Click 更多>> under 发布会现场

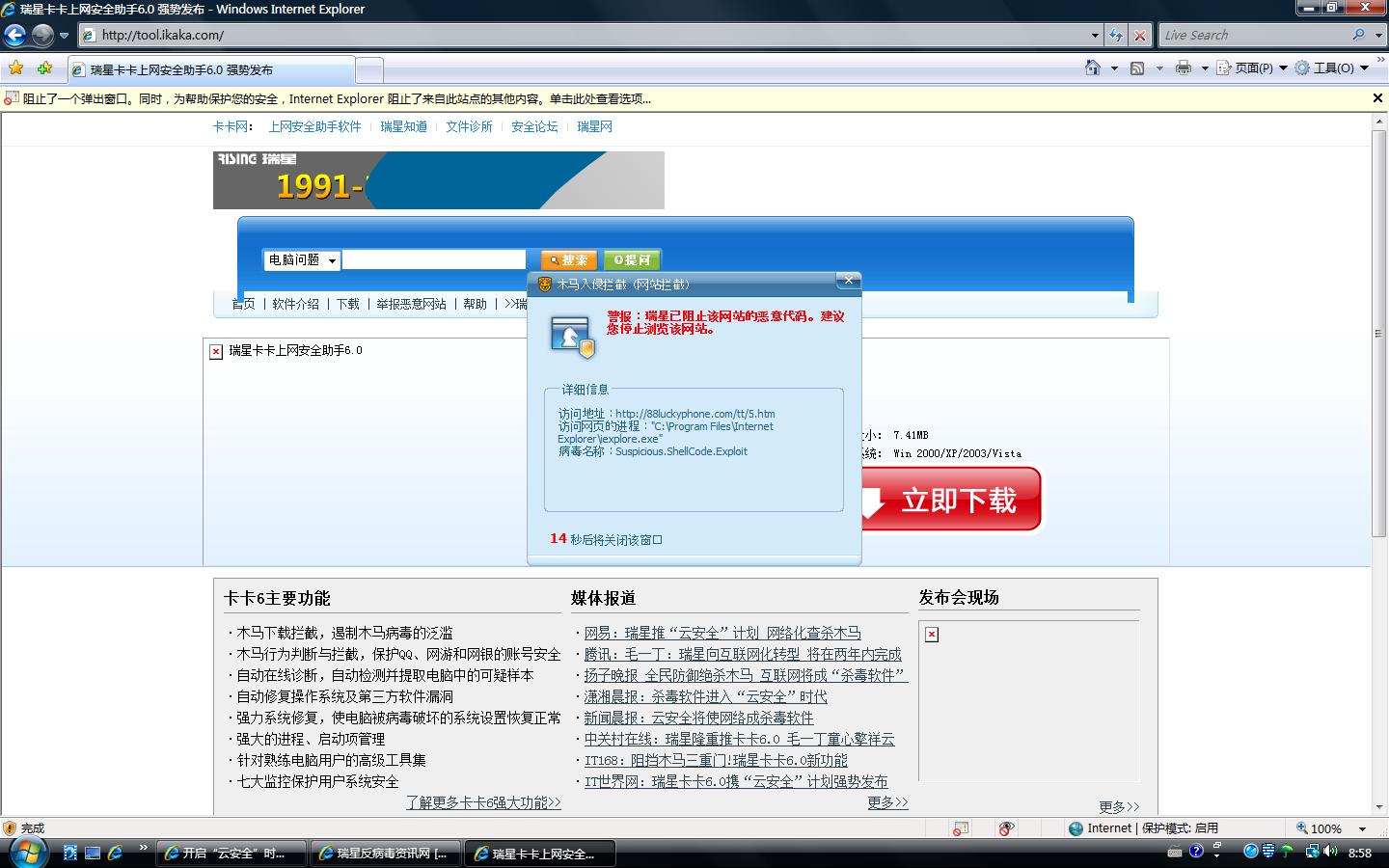pos(1119,806)
